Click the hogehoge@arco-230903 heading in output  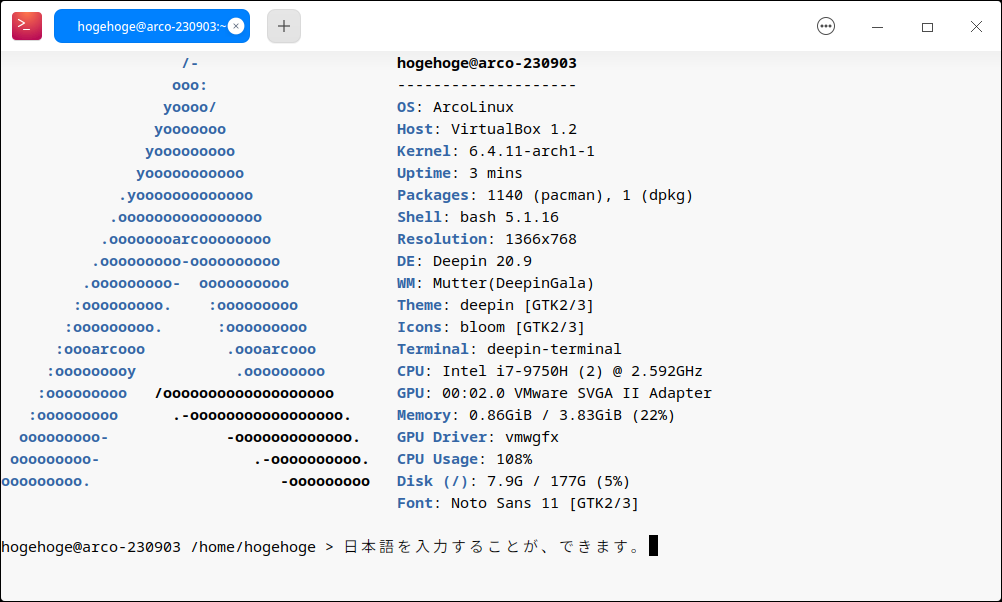[x=487, y=63]
